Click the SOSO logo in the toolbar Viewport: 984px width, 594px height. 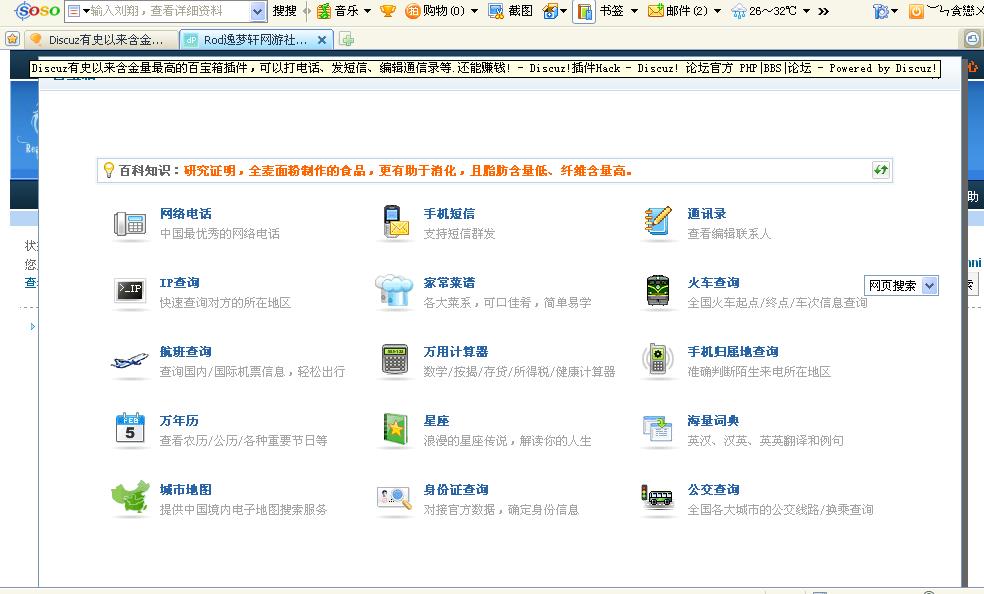[x=37, y=11]
